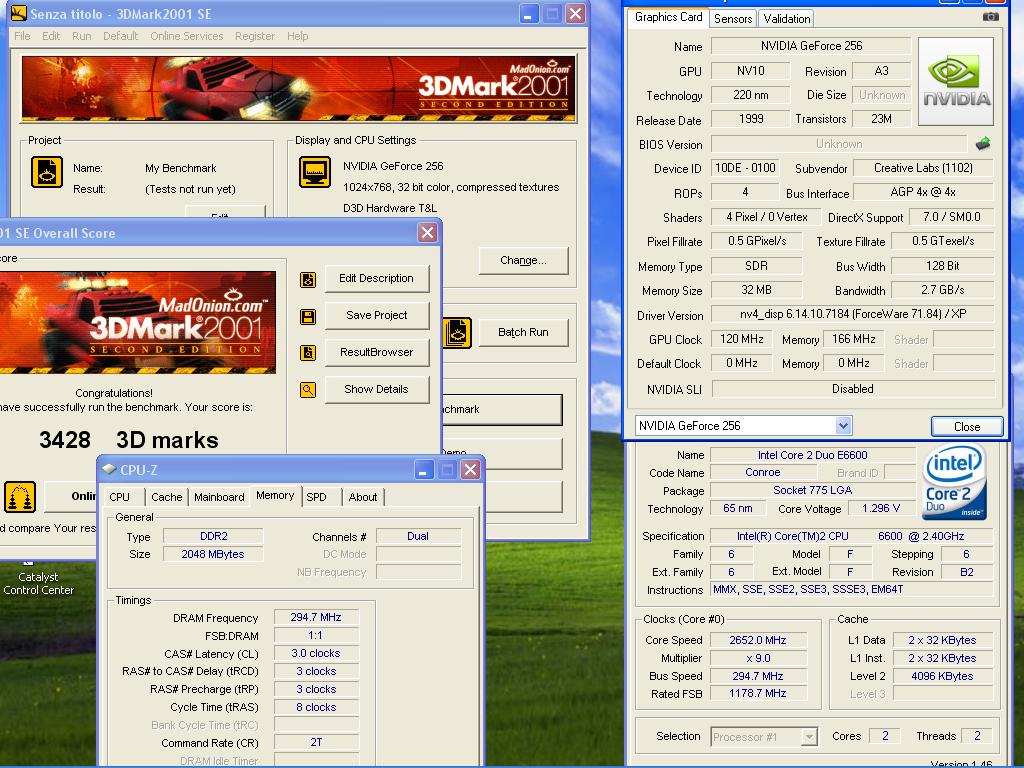This screenshot has width=1024, height=768.
Task: Click the memory Size 2048 MBytes field
Action: [x=213, y=554]
